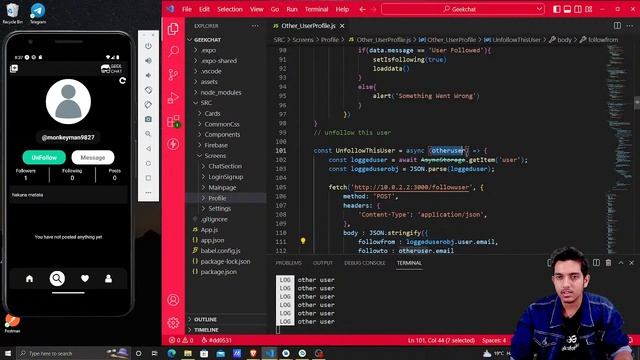Open customize layout button
Image resolution: width=640 pixels, height=360 pixels.
[x=589, y=9]
